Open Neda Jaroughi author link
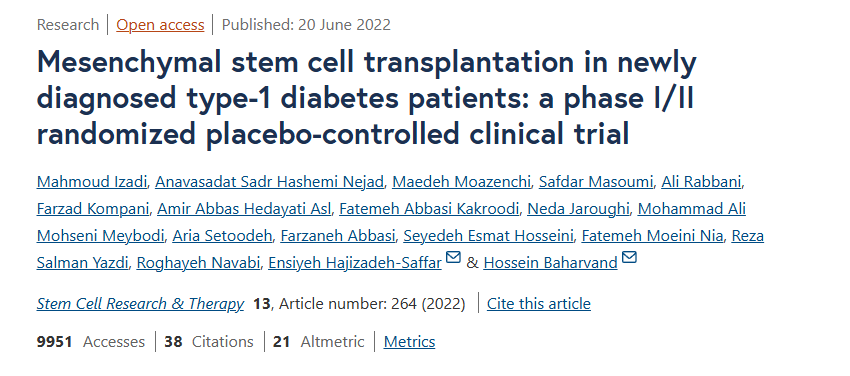 [x=578, y=209]
